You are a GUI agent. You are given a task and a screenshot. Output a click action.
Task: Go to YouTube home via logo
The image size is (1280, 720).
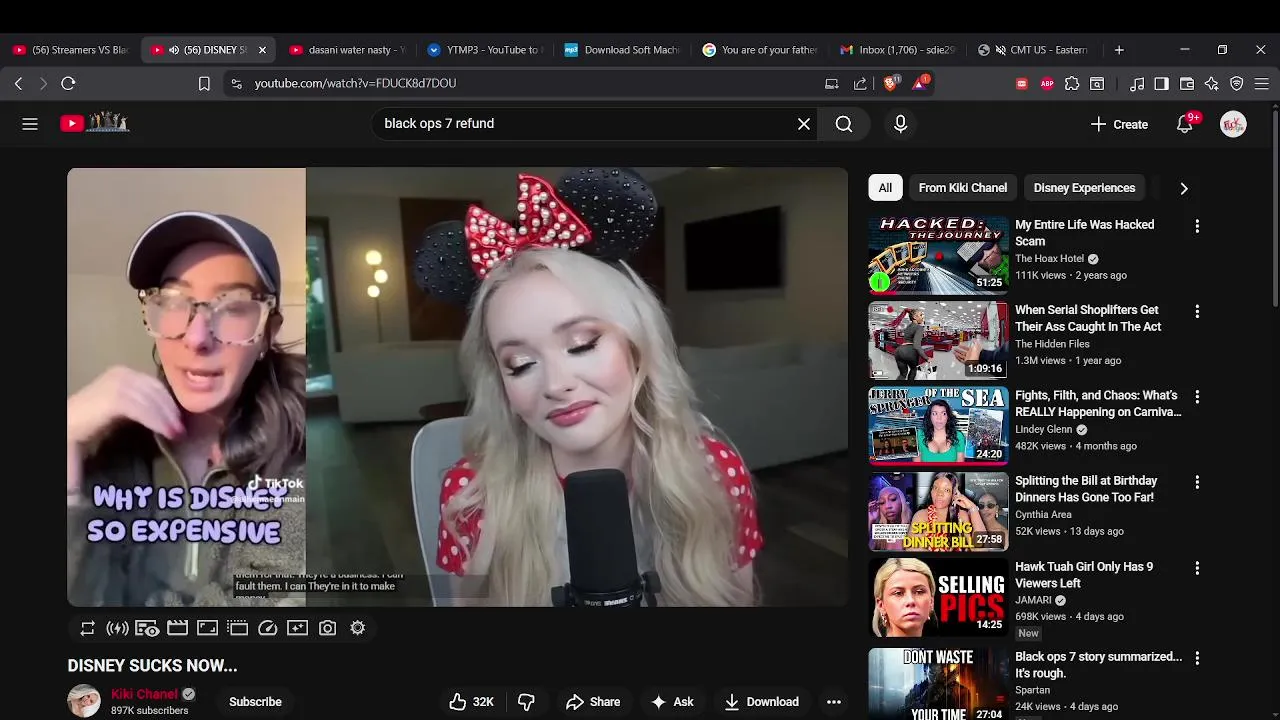pos(94,123)
